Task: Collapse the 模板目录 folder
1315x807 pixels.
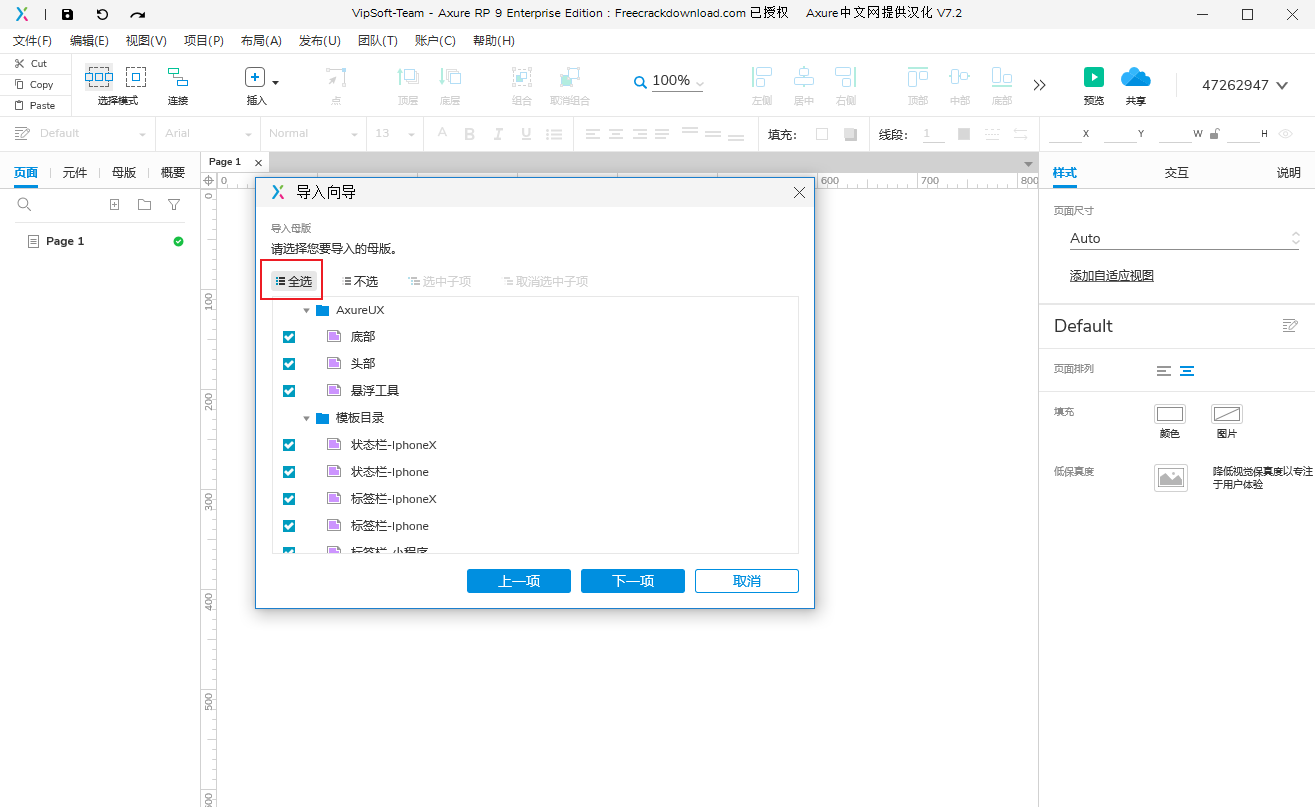Action: point(307,418)
